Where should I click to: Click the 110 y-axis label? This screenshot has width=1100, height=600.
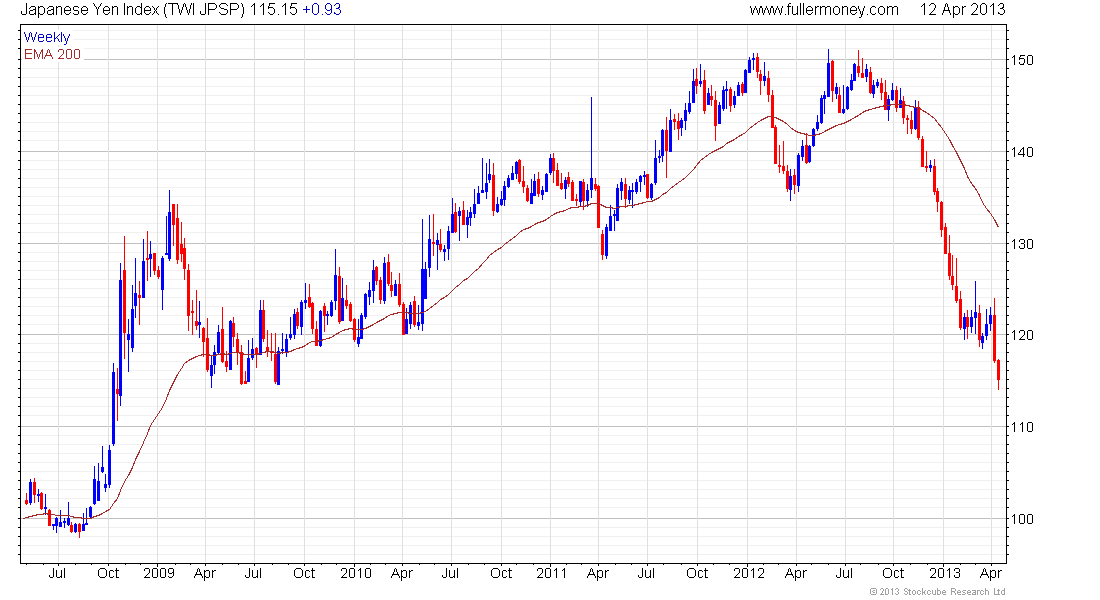point(1022,427)
